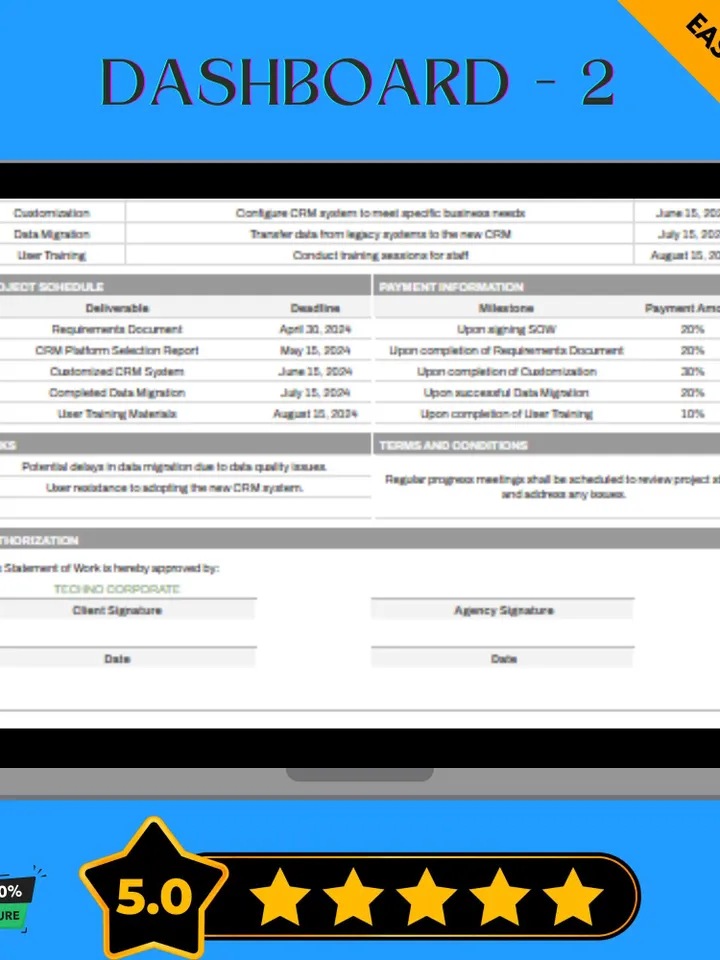Click the Client Signature label
The width and height of the screenshot is (720, 960).
coord(117,610)
